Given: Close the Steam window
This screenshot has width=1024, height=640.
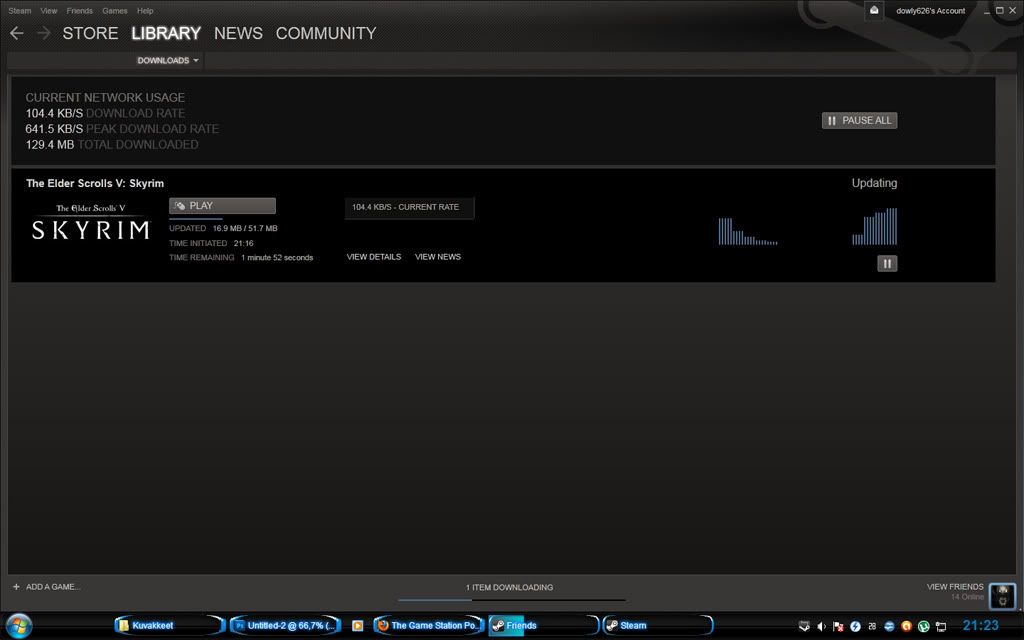Looking at the screenshot, I should (x=1012, y=10).
